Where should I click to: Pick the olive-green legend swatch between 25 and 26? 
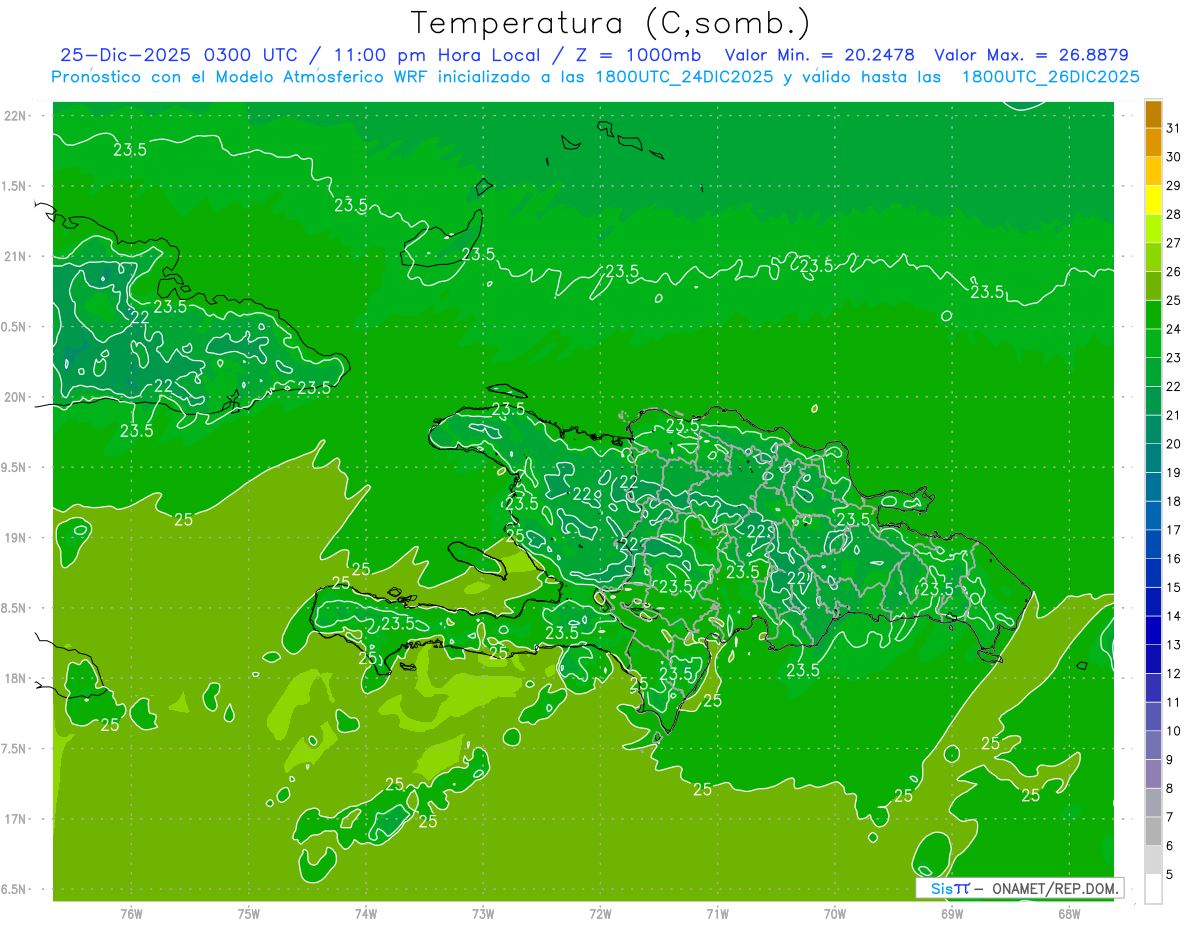1153,286
